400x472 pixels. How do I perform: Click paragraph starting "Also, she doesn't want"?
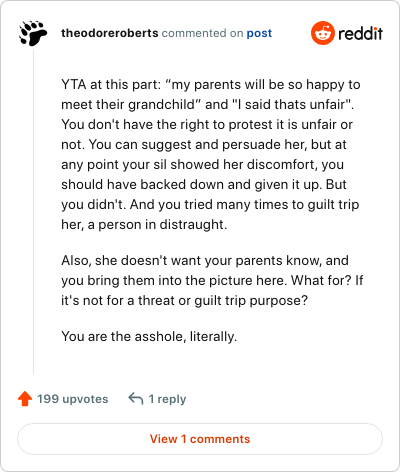tap(212, 280)
